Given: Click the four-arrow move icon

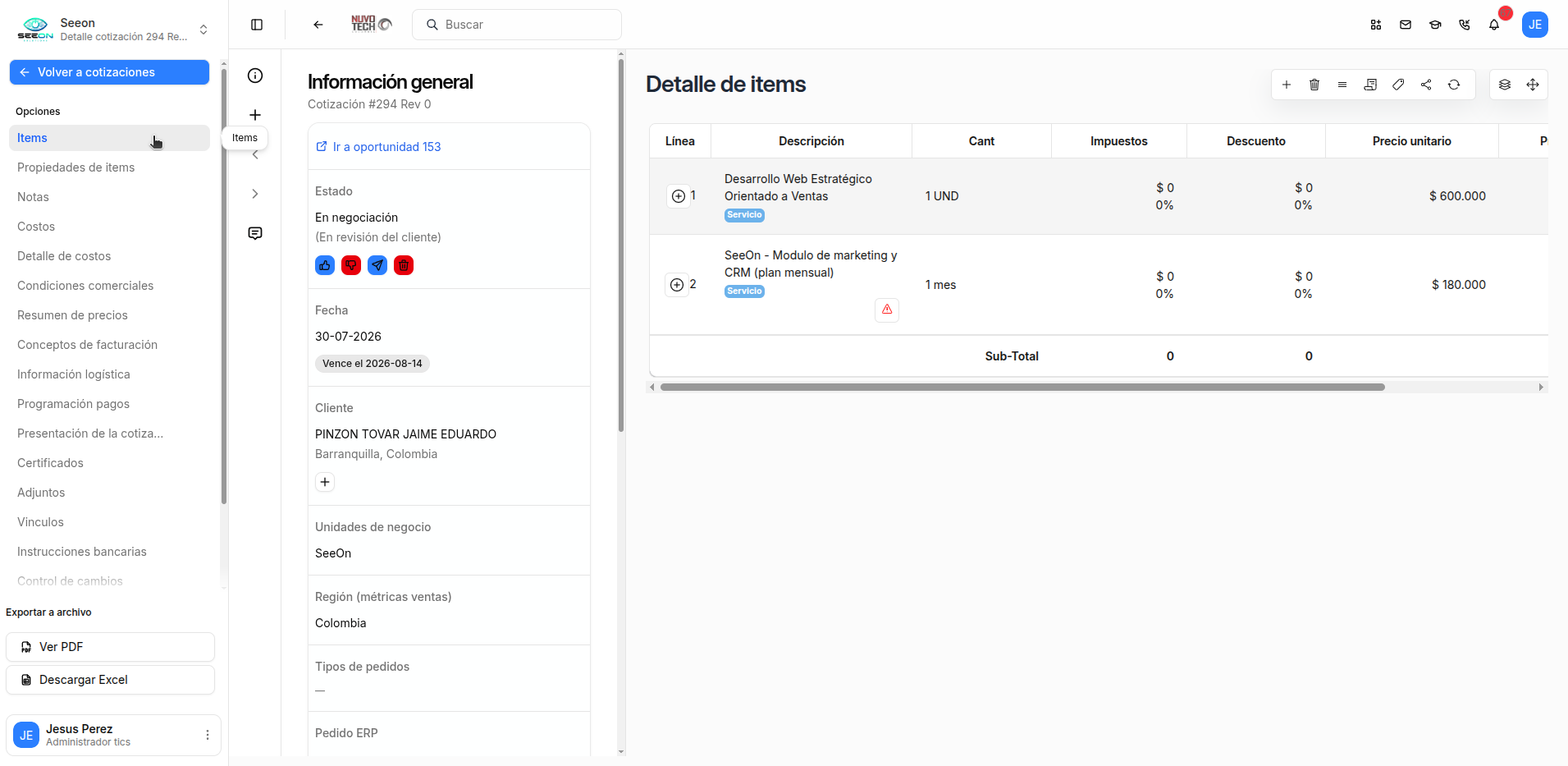Looking at the screenshot, I should (1533, 85).
